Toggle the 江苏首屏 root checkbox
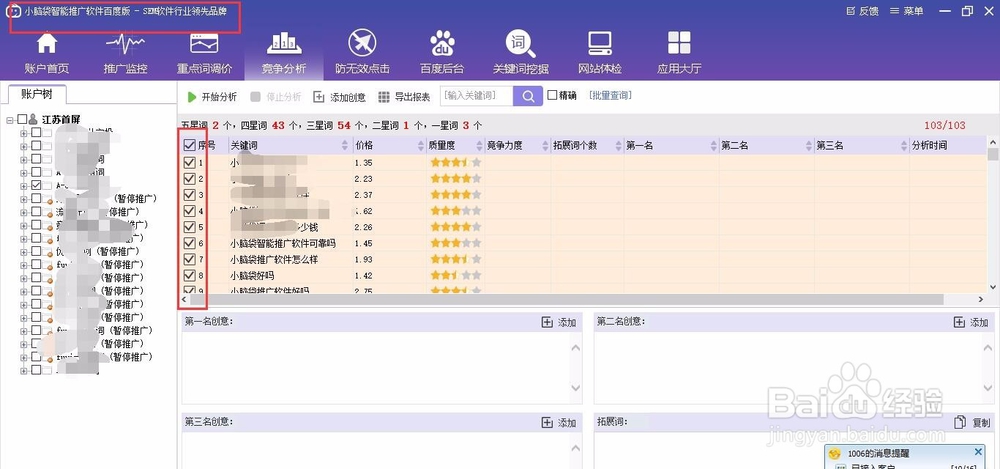The width and height of the screenshot is (1000, 469). 22,119
